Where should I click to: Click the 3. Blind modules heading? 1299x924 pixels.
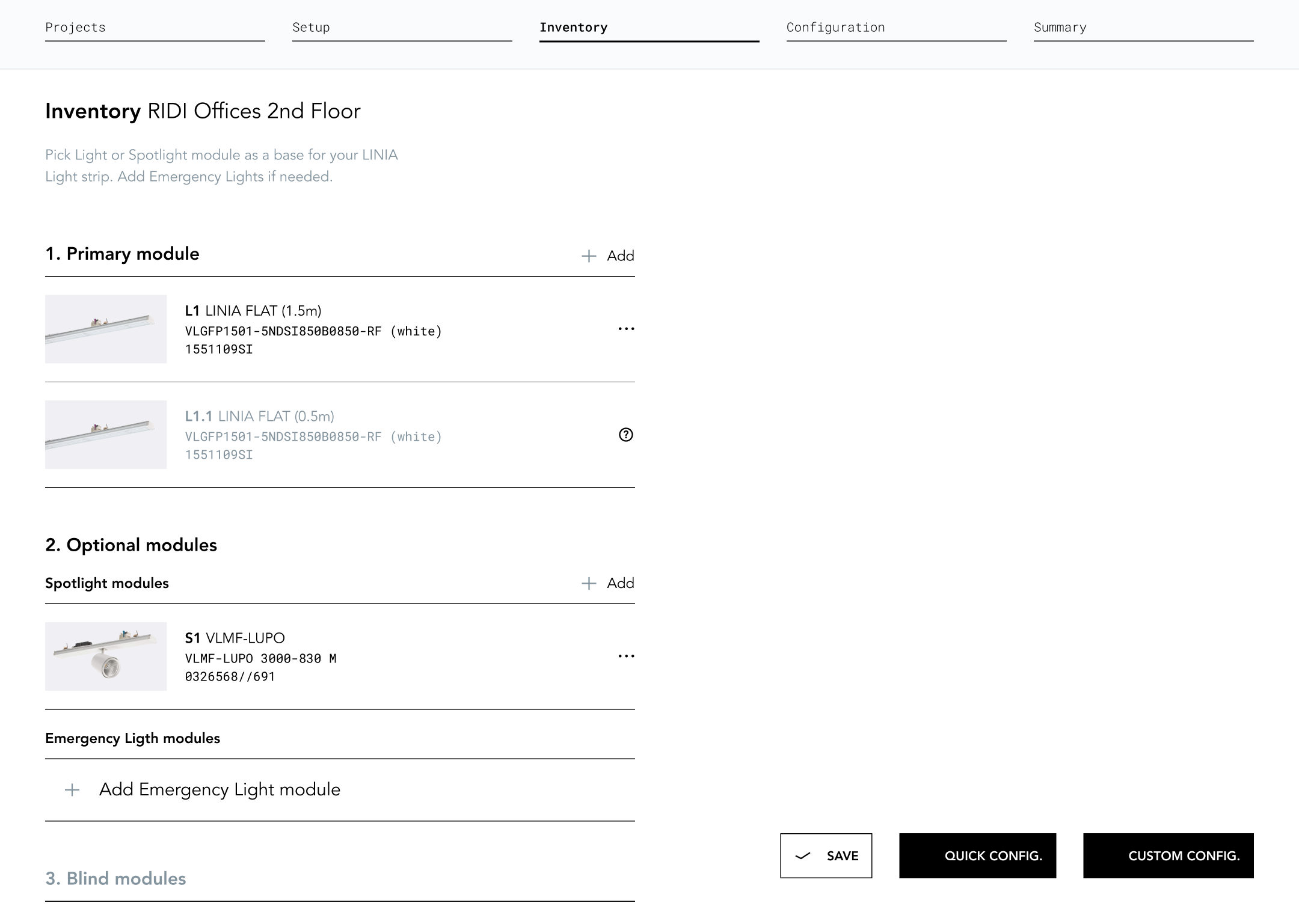pyautogui.click(x=115, y=878)
